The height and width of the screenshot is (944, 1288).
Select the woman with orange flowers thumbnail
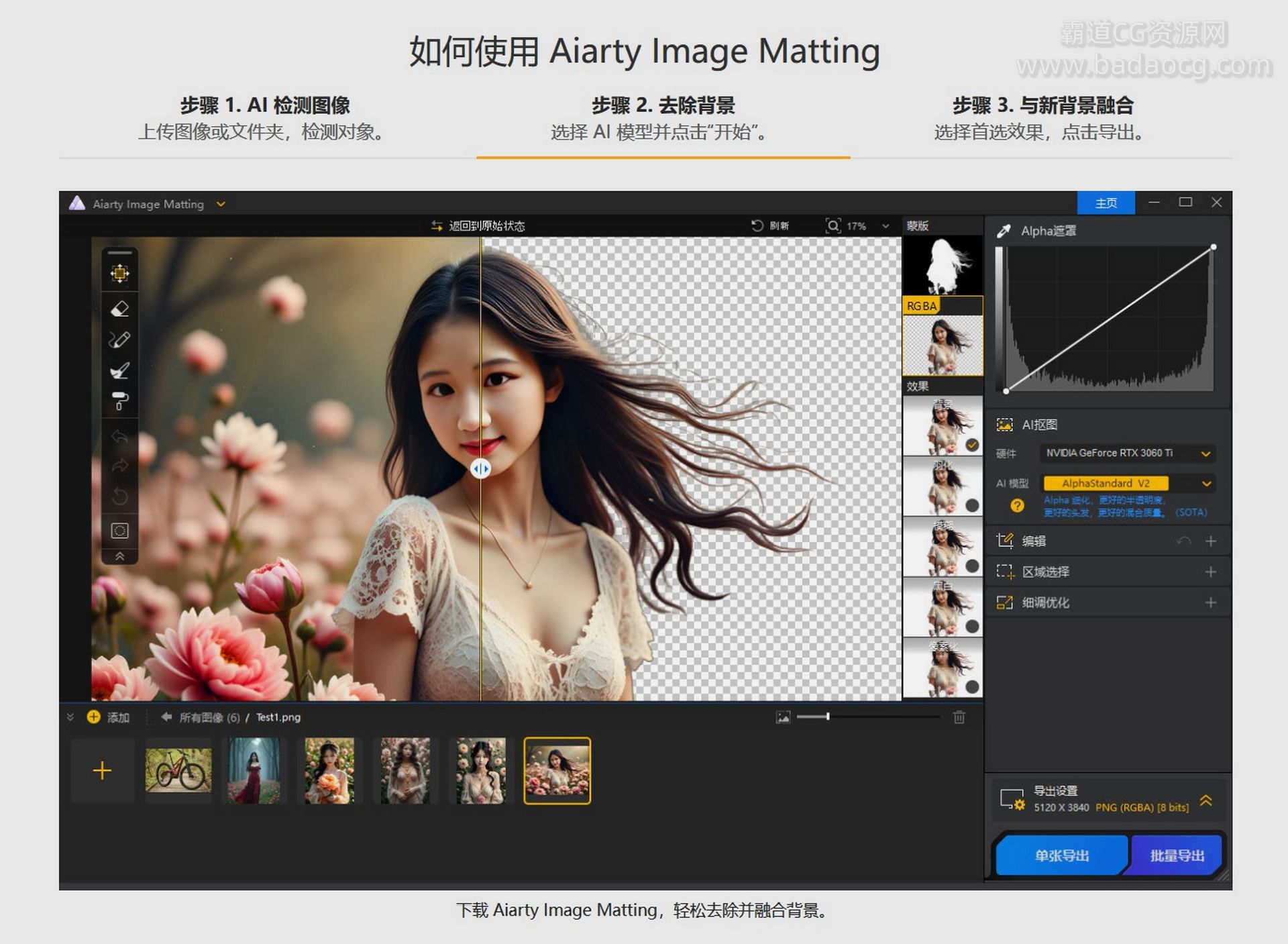click(x=329, y=770)
